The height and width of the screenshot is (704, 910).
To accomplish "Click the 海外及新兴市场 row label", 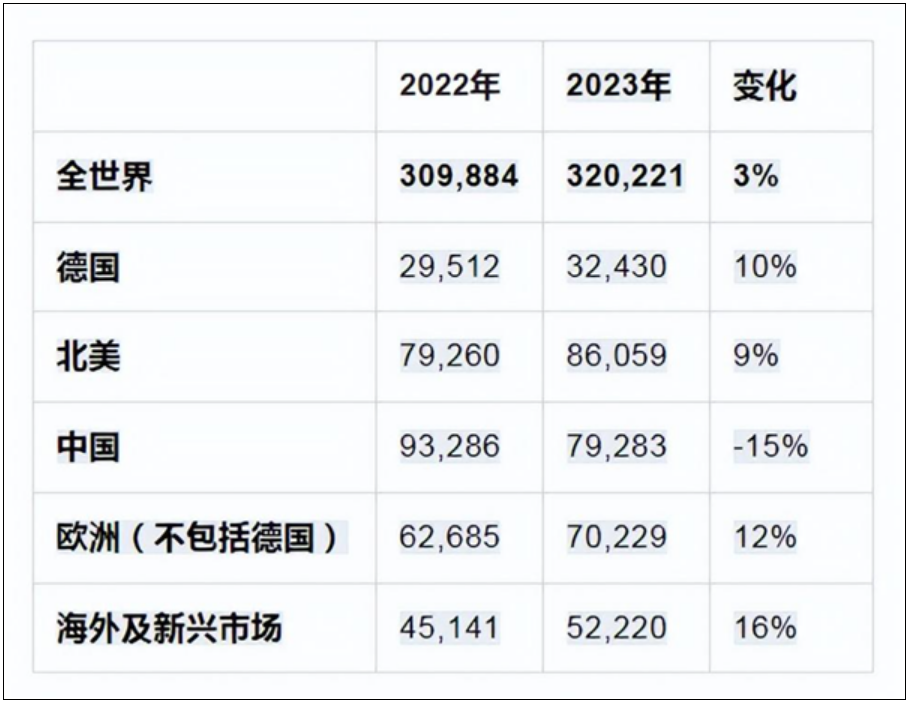I will click(x=169, y=628).
